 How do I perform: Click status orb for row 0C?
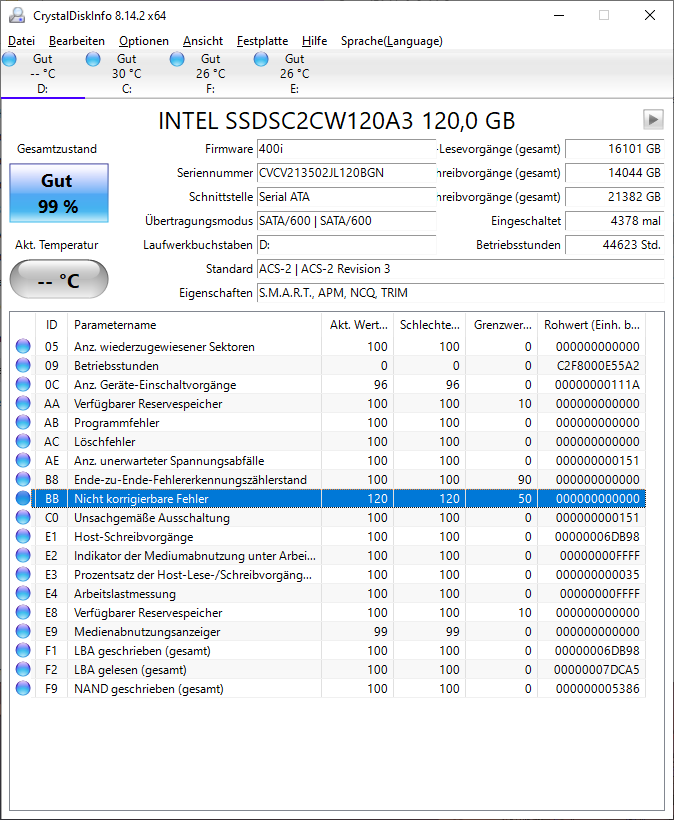tap(23, 384)
